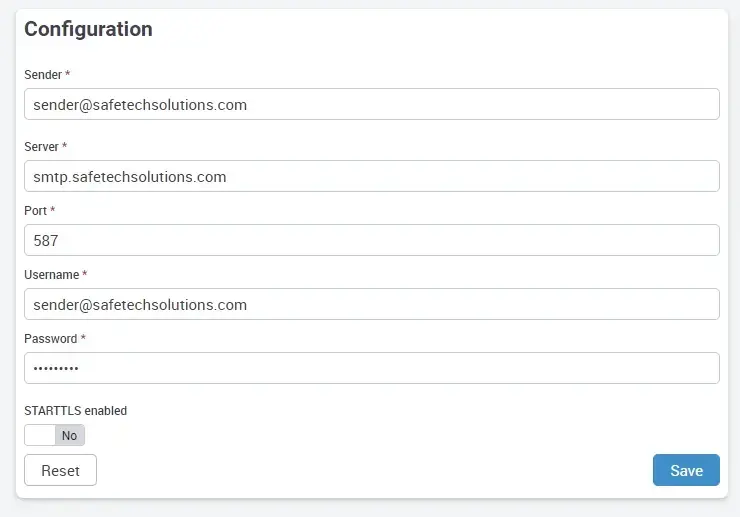The image size is (740, 517).
Task: Click the masked Password field
Action: tap(371, 368)
